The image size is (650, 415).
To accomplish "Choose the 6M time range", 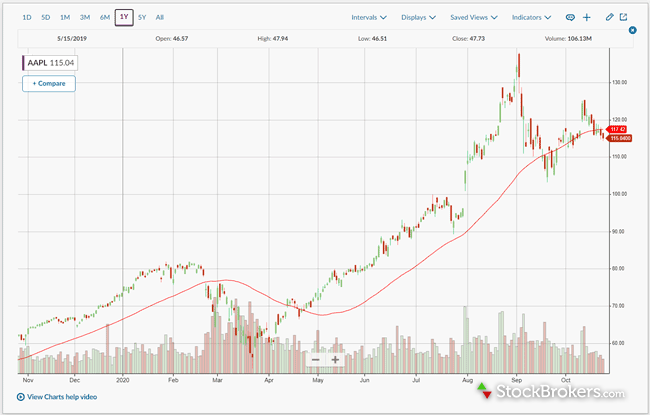I will point(105,17).
